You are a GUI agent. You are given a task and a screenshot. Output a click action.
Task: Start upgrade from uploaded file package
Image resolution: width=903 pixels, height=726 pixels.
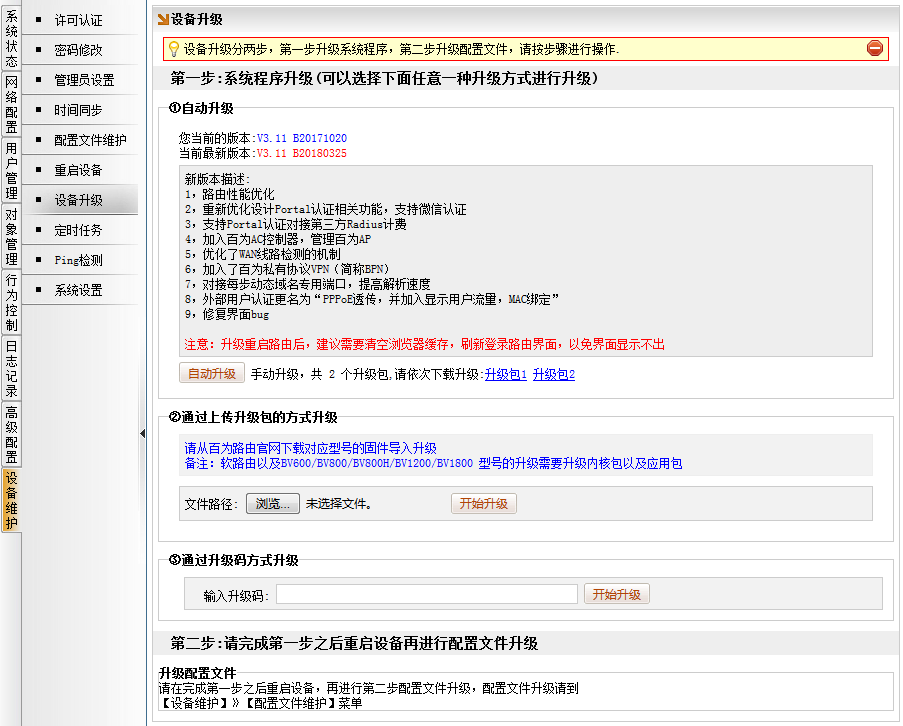484,504
